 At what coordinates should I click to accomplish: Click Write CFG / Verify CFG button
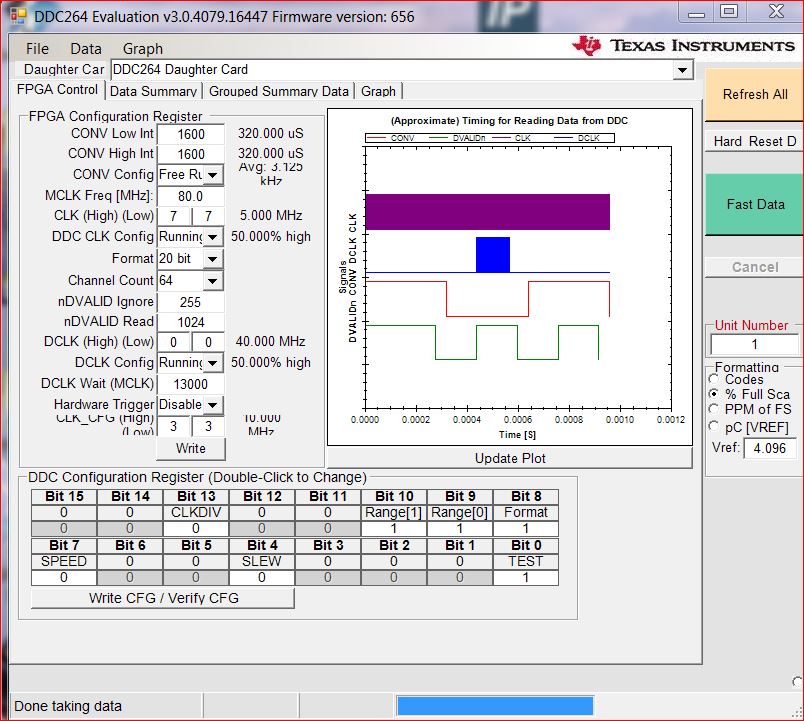point(163,598)
